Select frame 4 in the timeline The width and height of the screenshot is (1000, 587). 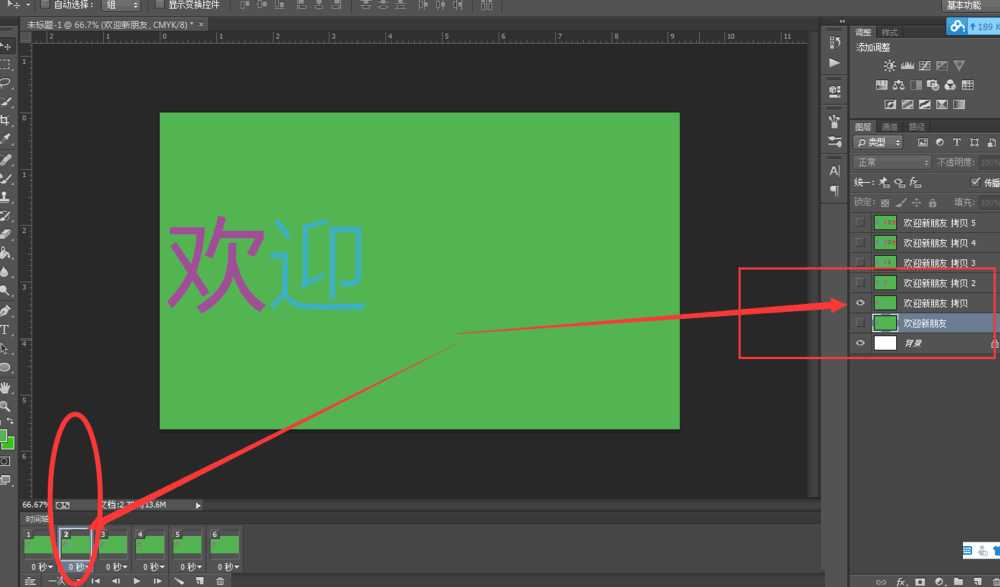(150, 543)
